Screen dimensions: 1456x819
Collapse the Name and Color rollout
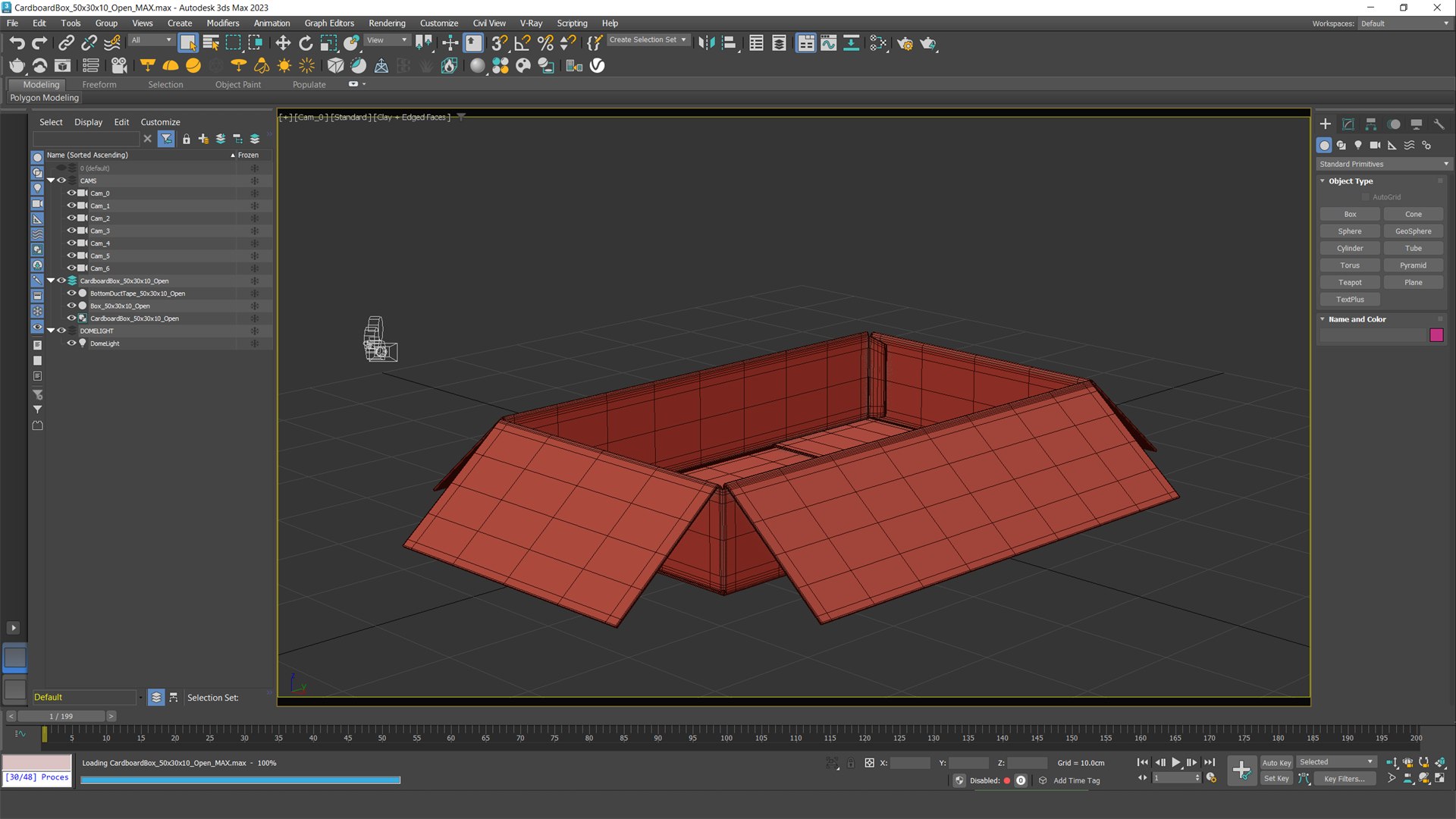tap(1323, 319)
